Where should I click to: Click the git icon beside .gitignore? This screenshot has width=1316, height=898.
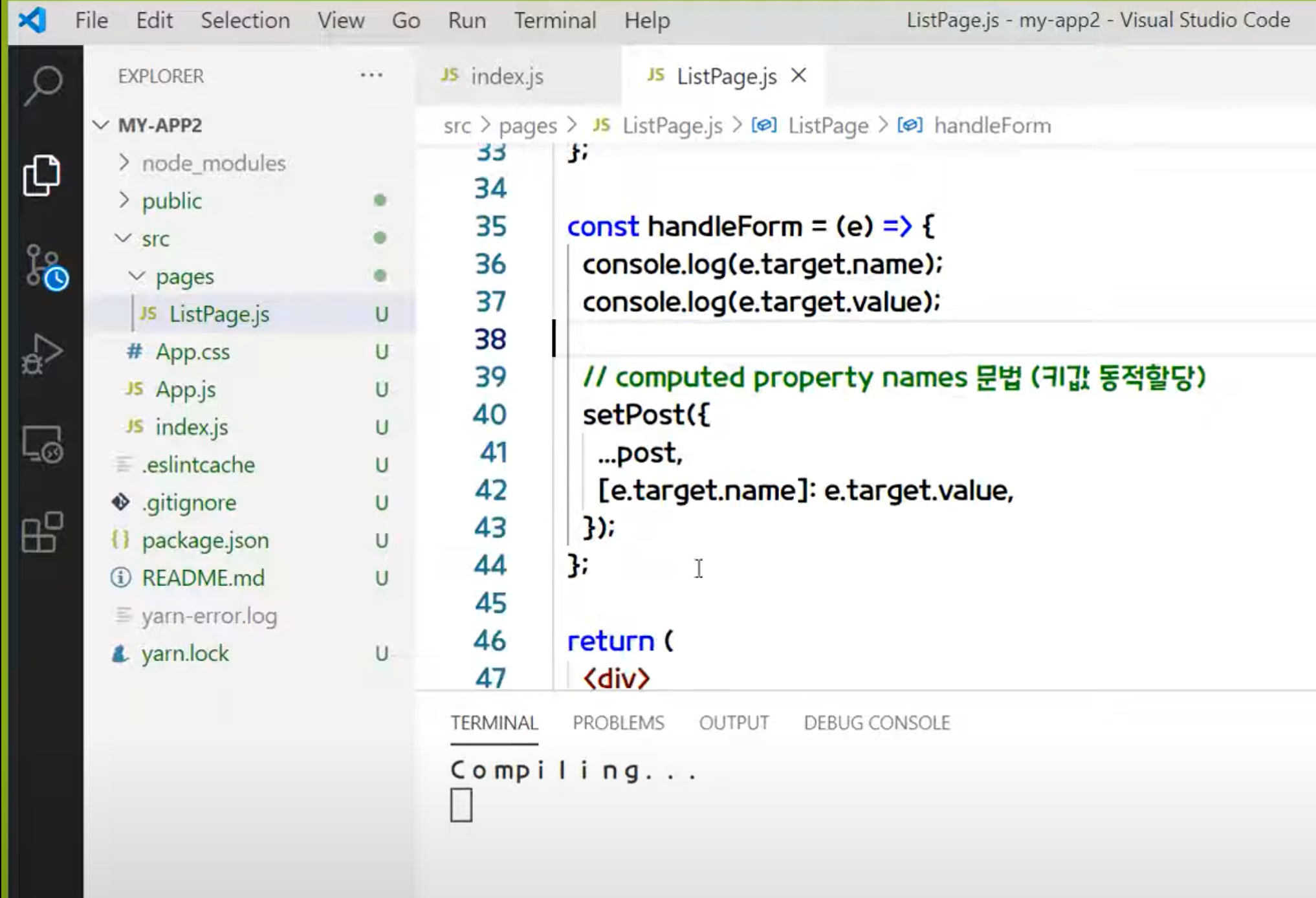[120, 502]
